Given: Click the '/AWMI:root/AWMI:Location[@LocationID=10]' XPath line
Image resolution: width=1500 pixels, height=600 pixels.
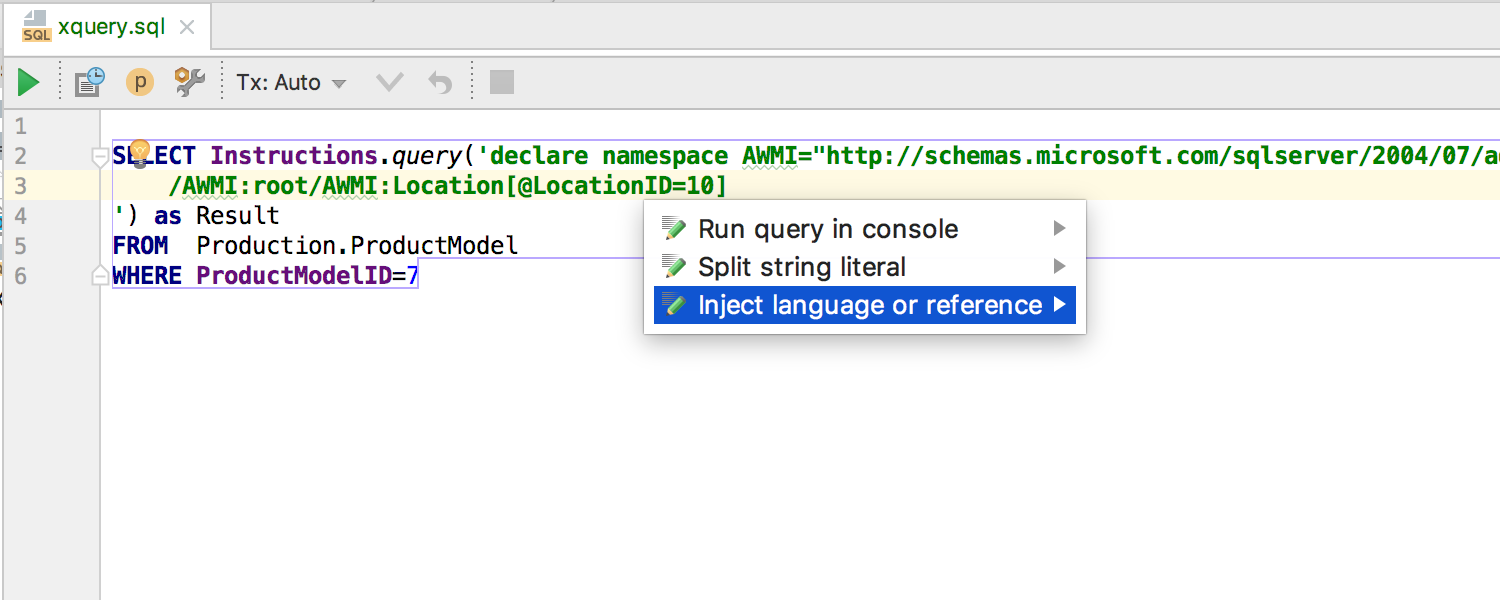Looking at the screenshot, I should pyautogui.click(x=447, y=186).
